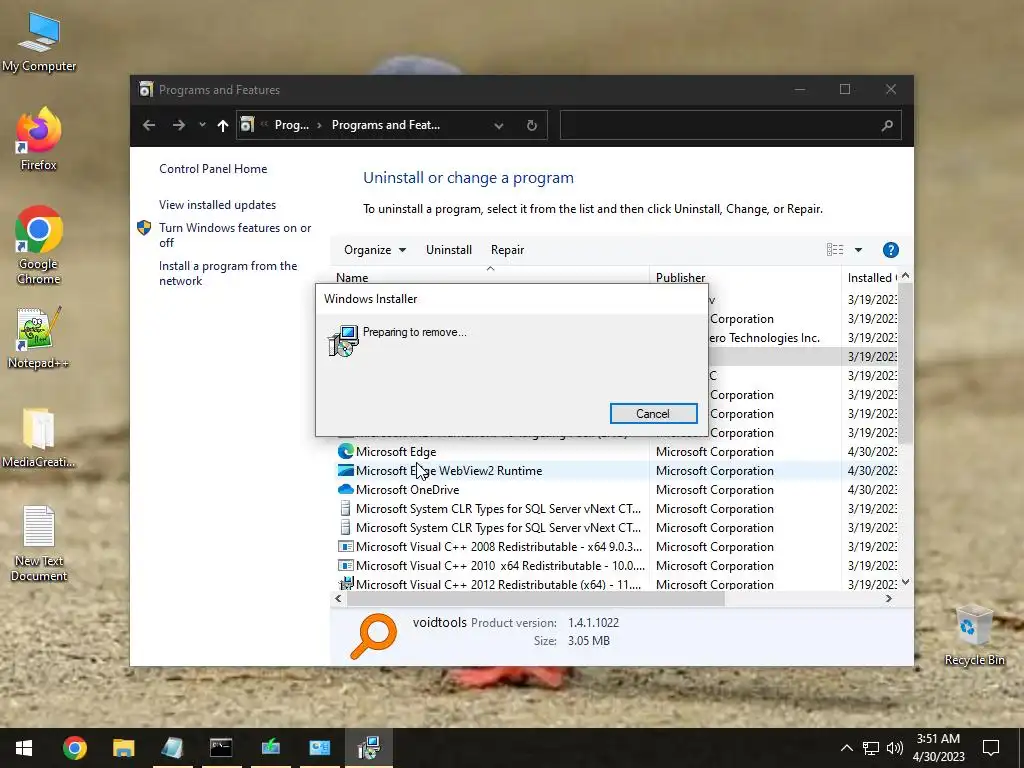The height and width of the screenshot is (768, 1024).
Task: Cancel the Windows Installer removal
Action: click(653, 413)
